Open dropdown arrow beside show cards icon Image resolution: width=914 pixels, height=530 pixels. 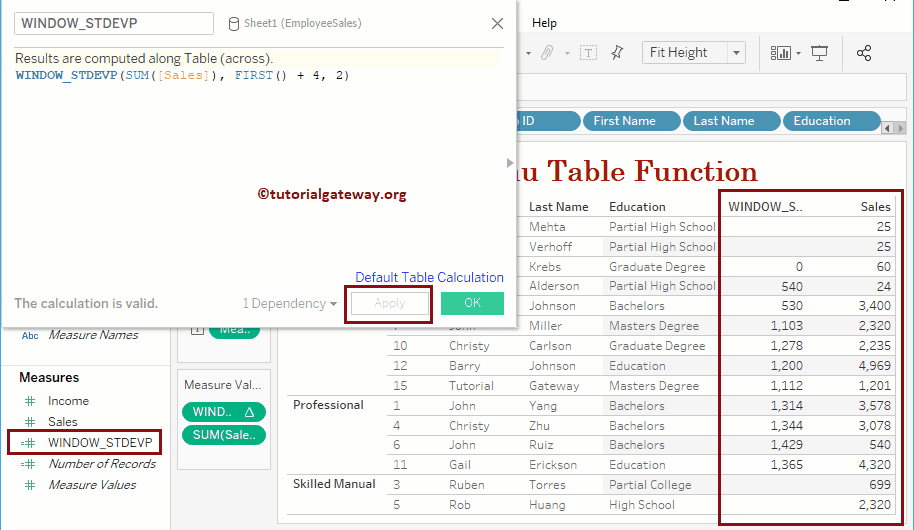click(799, 53)
